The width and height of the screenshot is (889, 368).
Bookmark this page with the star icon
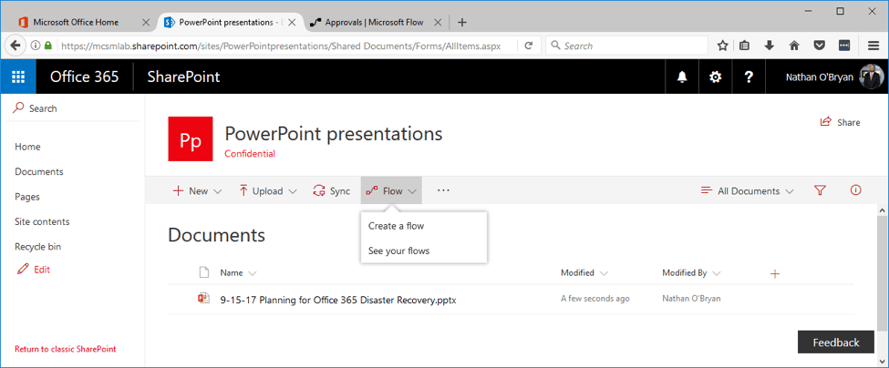coord(722,46)
